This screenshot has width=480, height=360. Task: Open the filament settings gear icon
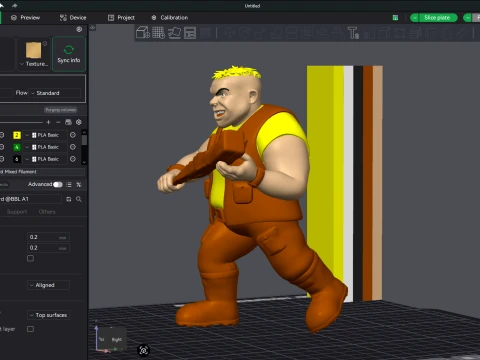click(79, 122)
